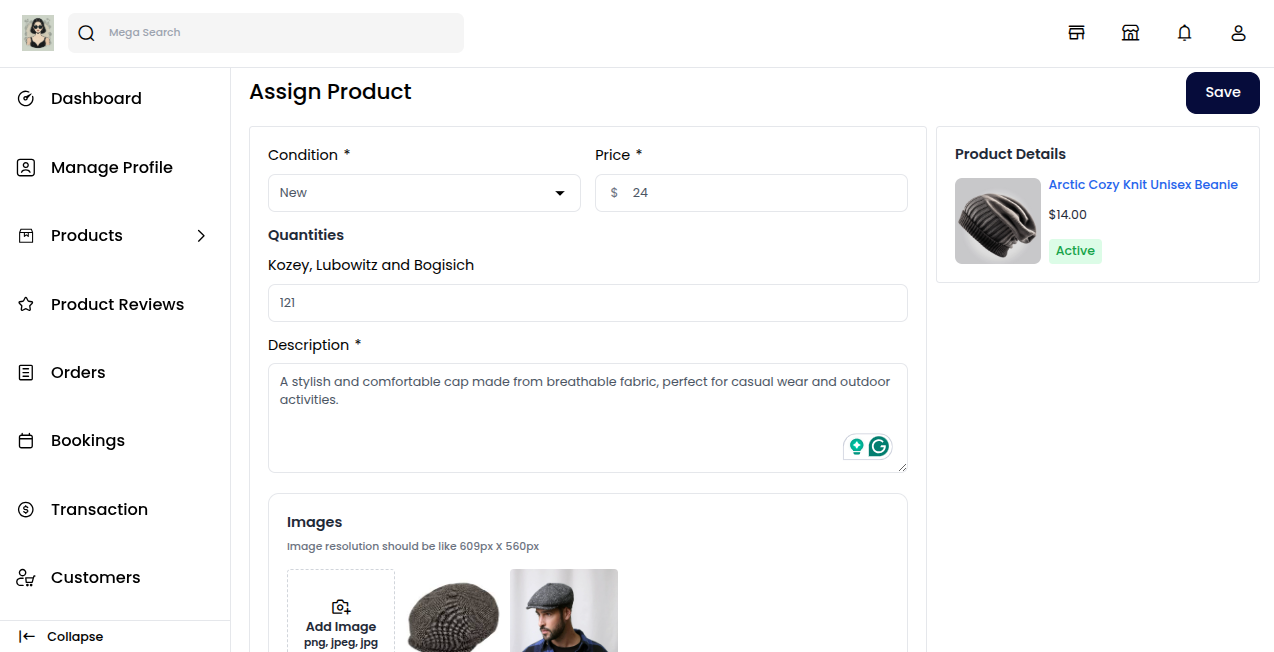Viewport: 1274px width, 652px height.
Task: Open the Arctic Cozy Knit Unisex Beanie link
Action: coord(1143,184)
